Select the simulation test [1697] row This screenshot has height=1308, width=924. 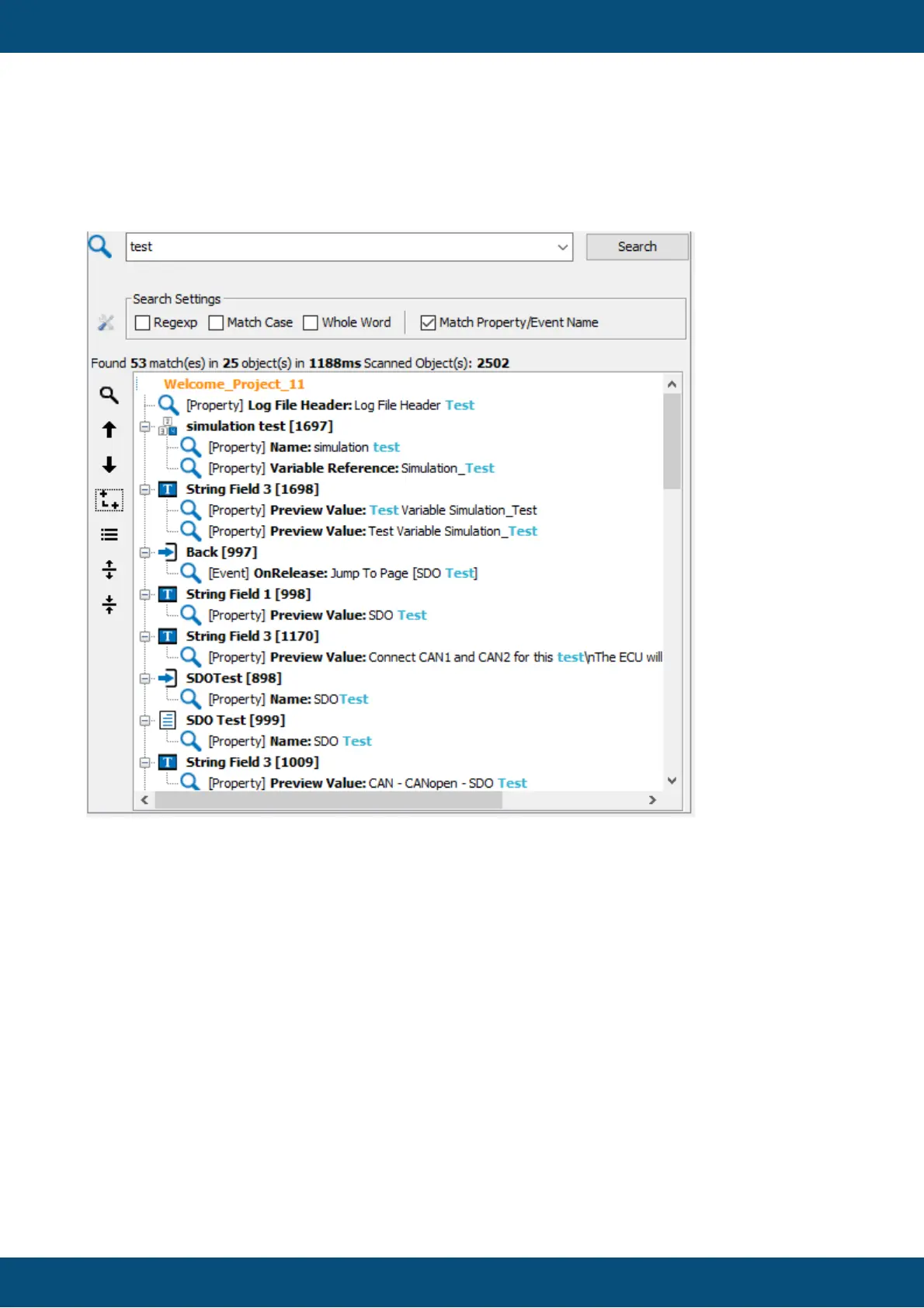[x=259, y=426]
